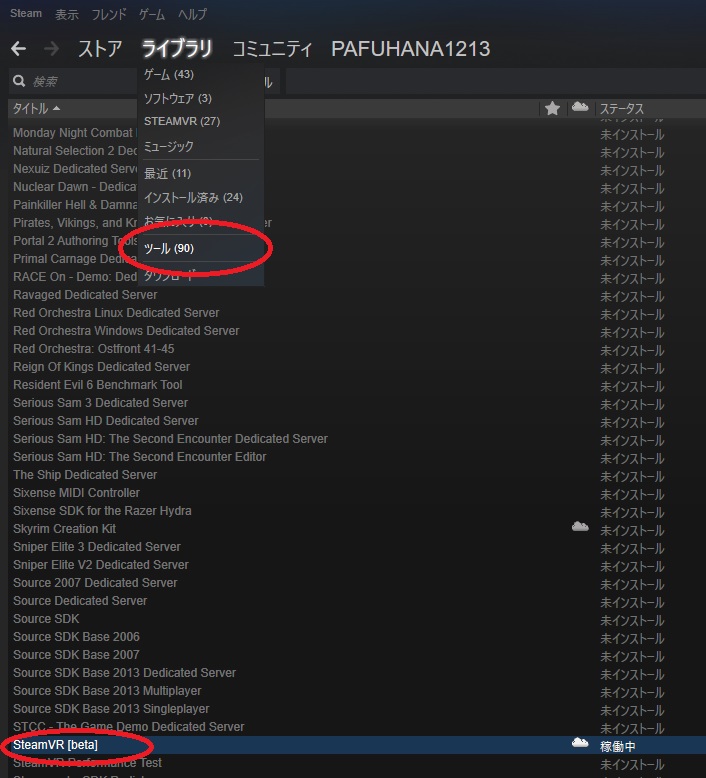This screenshot has width=706, height=778.
Task: Select 最近 (11) in dropdown
Action: coord(167,174)
